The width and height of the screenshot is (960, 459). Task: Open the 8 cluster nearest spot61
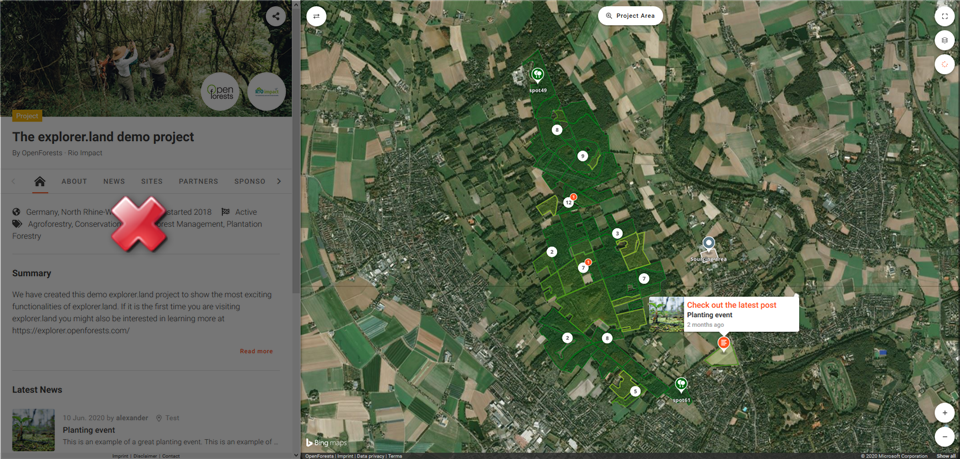(x=607, y=338)
